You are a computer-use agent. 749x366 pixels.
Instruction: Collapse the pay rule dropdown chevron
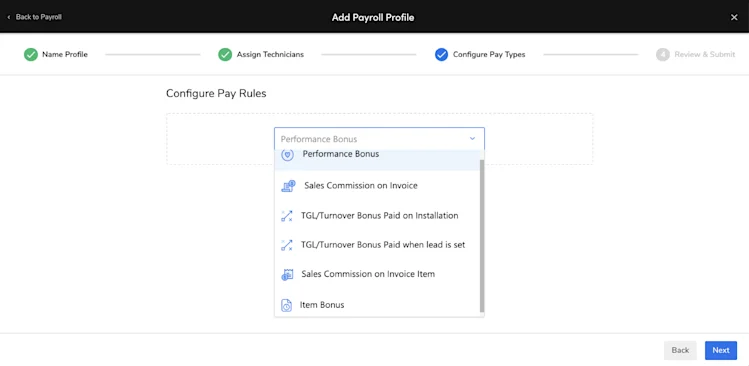pyautogui.click(x=472, y=139)
